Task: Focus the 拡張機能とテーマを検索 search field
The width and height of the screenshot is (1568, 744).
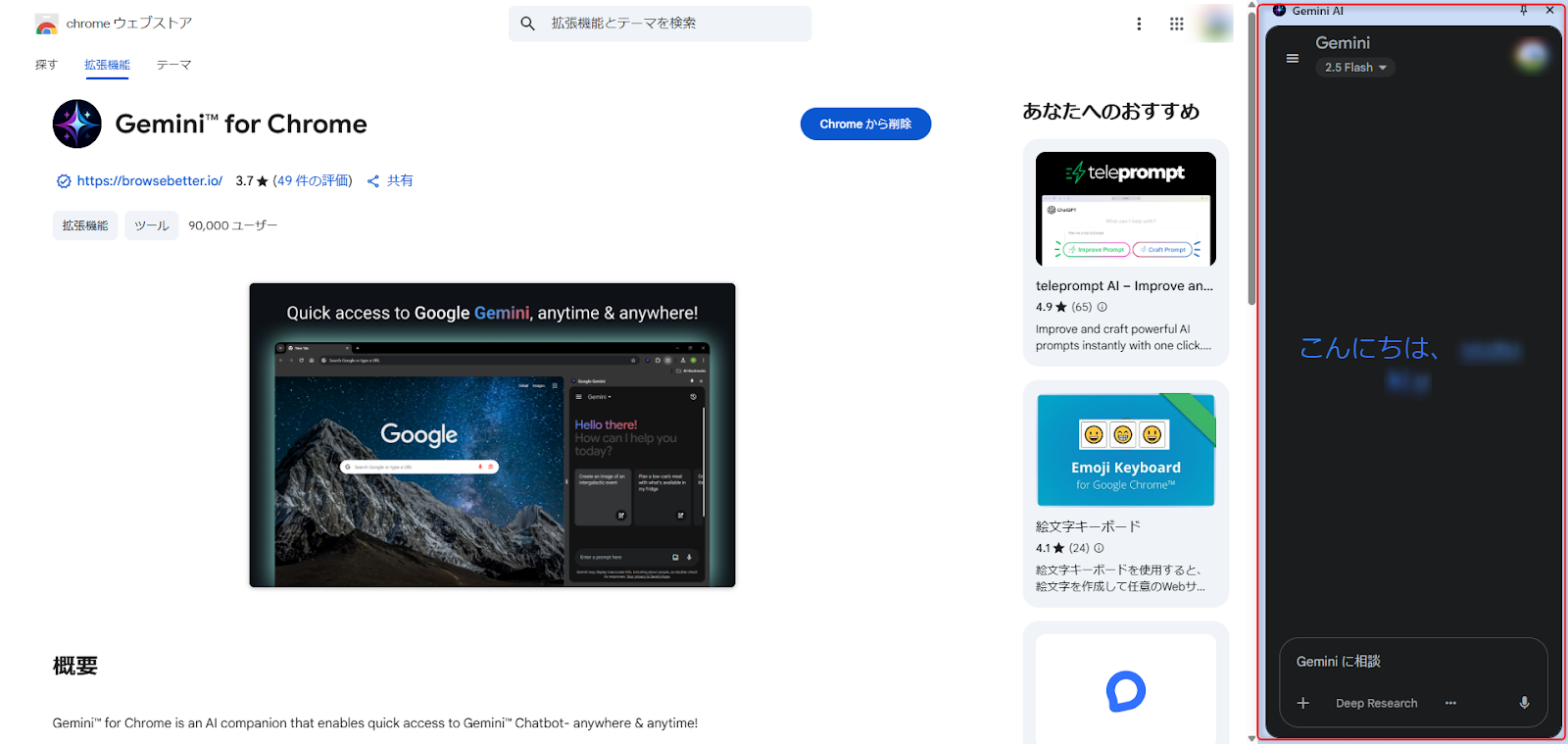Action: 661,24
